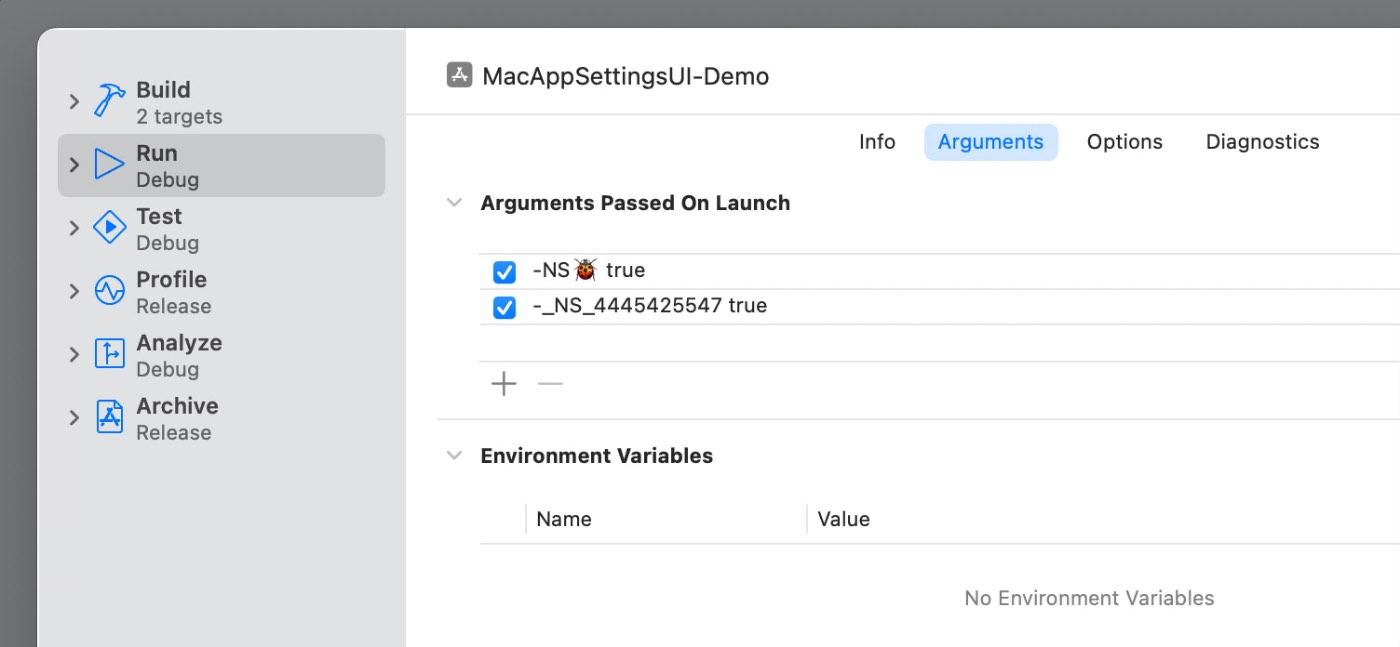Disable the -_NS_4445425547 true argument
This screenshot has height=647, width=1400.
505,307
